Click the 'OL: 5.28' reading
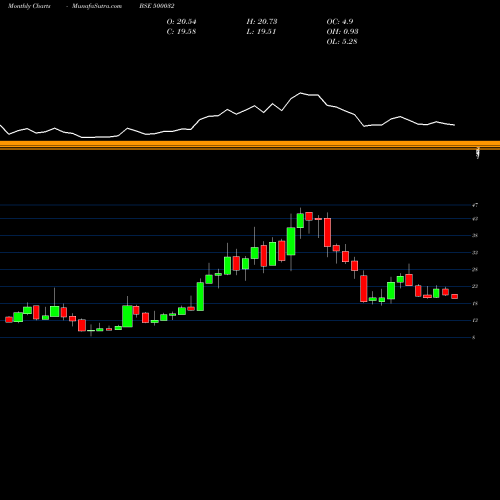This screenshot has height=500, width=500. tap(342, 42)
